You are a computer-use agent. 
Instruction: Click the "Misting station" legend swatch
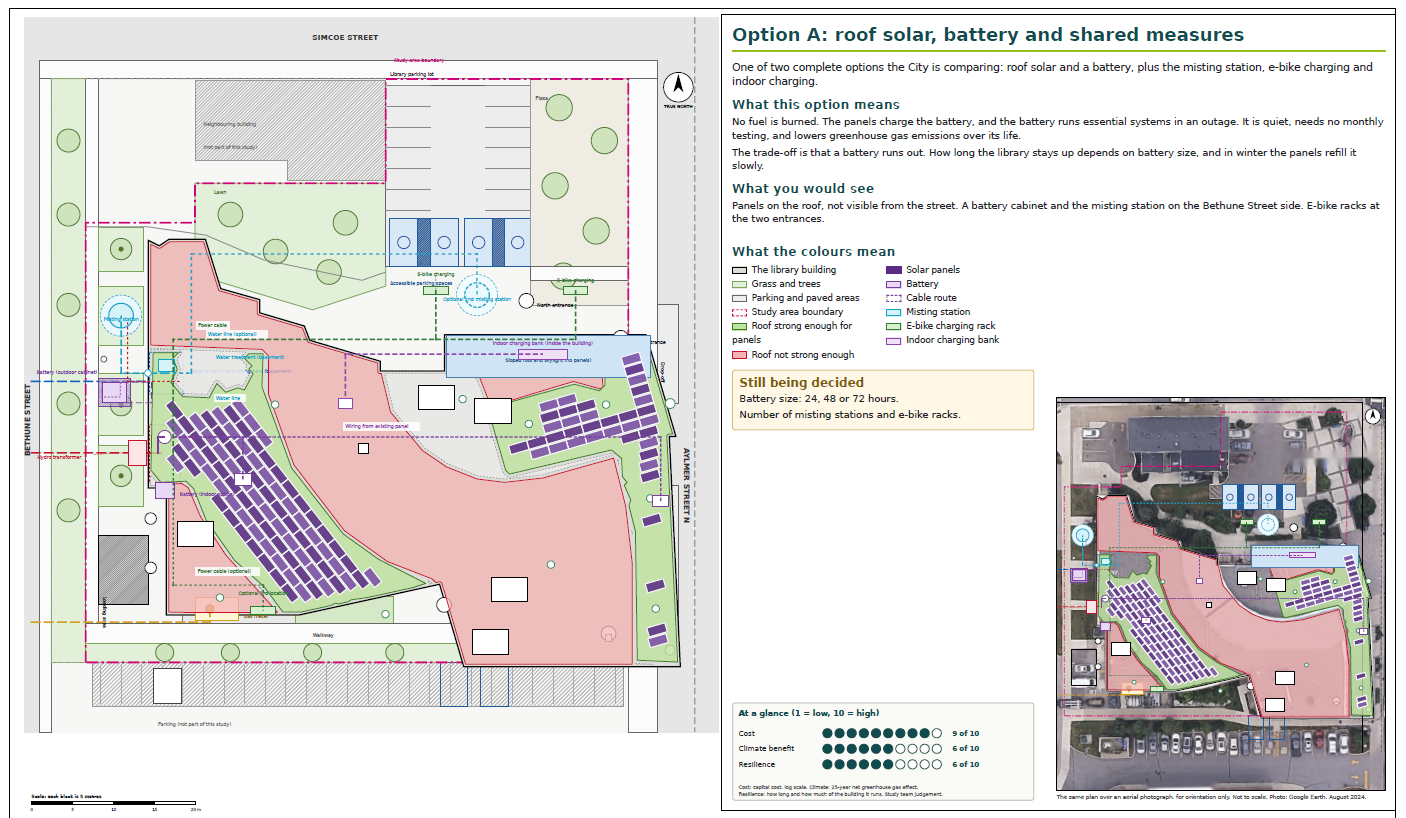895,312
